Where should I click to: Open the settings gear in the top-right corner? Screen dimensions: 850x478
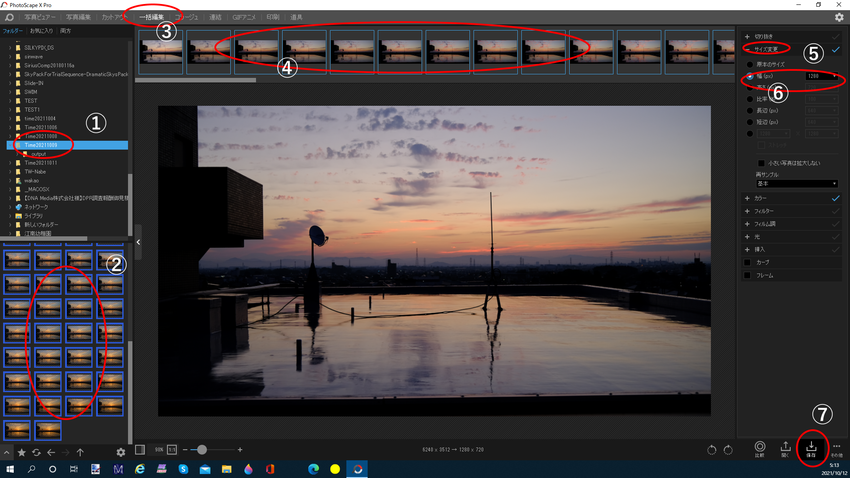(x=839, y=17)
